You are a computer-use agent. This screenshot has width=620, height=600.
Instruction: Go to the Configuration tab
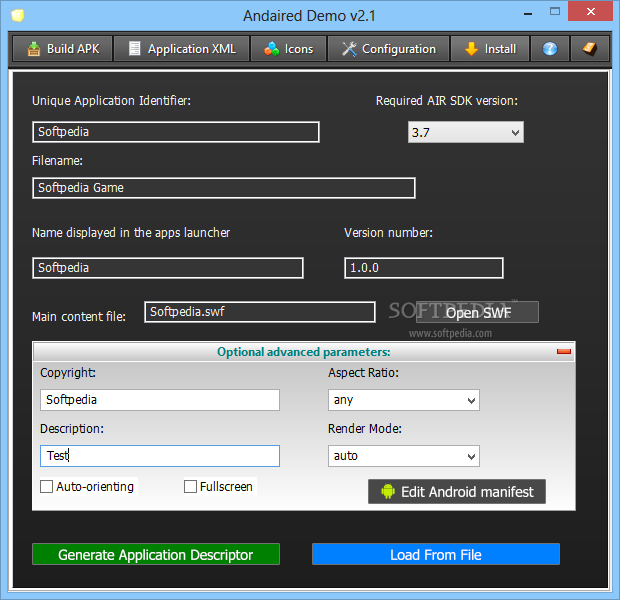coord(388,49)
